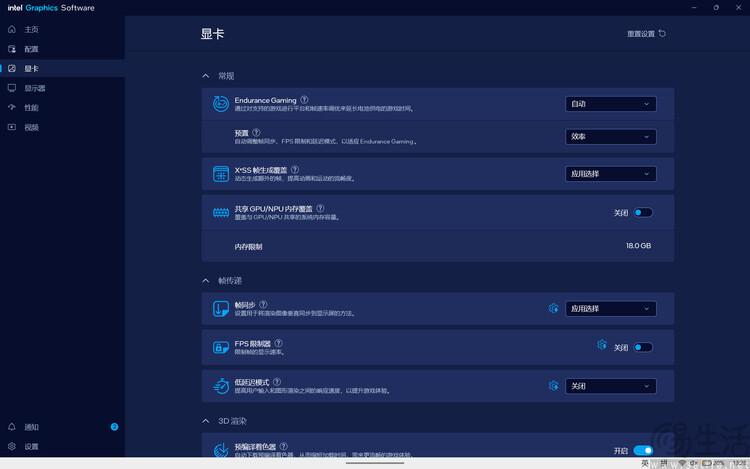The width and height of the screenshot is (750, 469).
Task: Click the taskbar 英 input language indicator
Action: pos(645,463)
